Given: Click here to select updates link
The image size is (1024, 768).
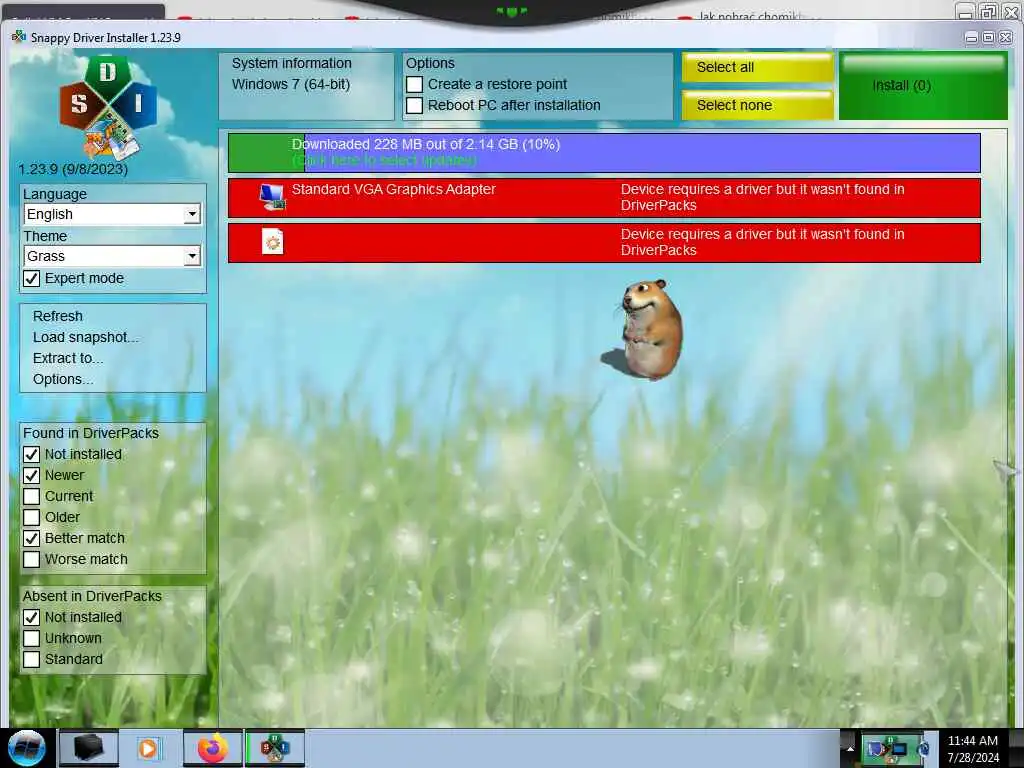Looking at the screenshot, I should (384, 161).
